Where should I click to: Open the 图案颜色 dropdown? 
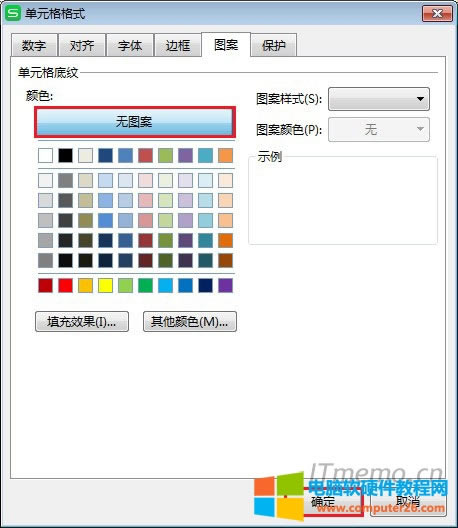point(379,130)
